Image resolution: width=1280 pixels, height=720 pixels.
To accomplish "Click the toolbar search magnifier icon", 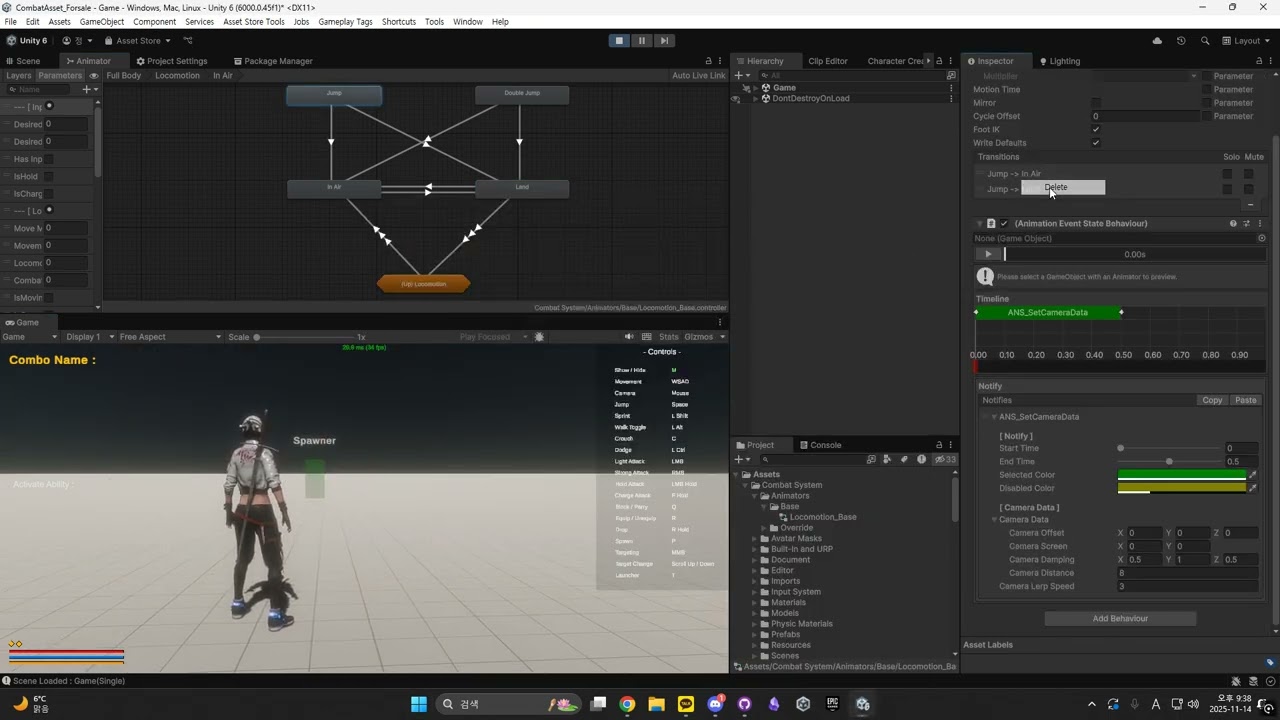I will (1205, 41).
